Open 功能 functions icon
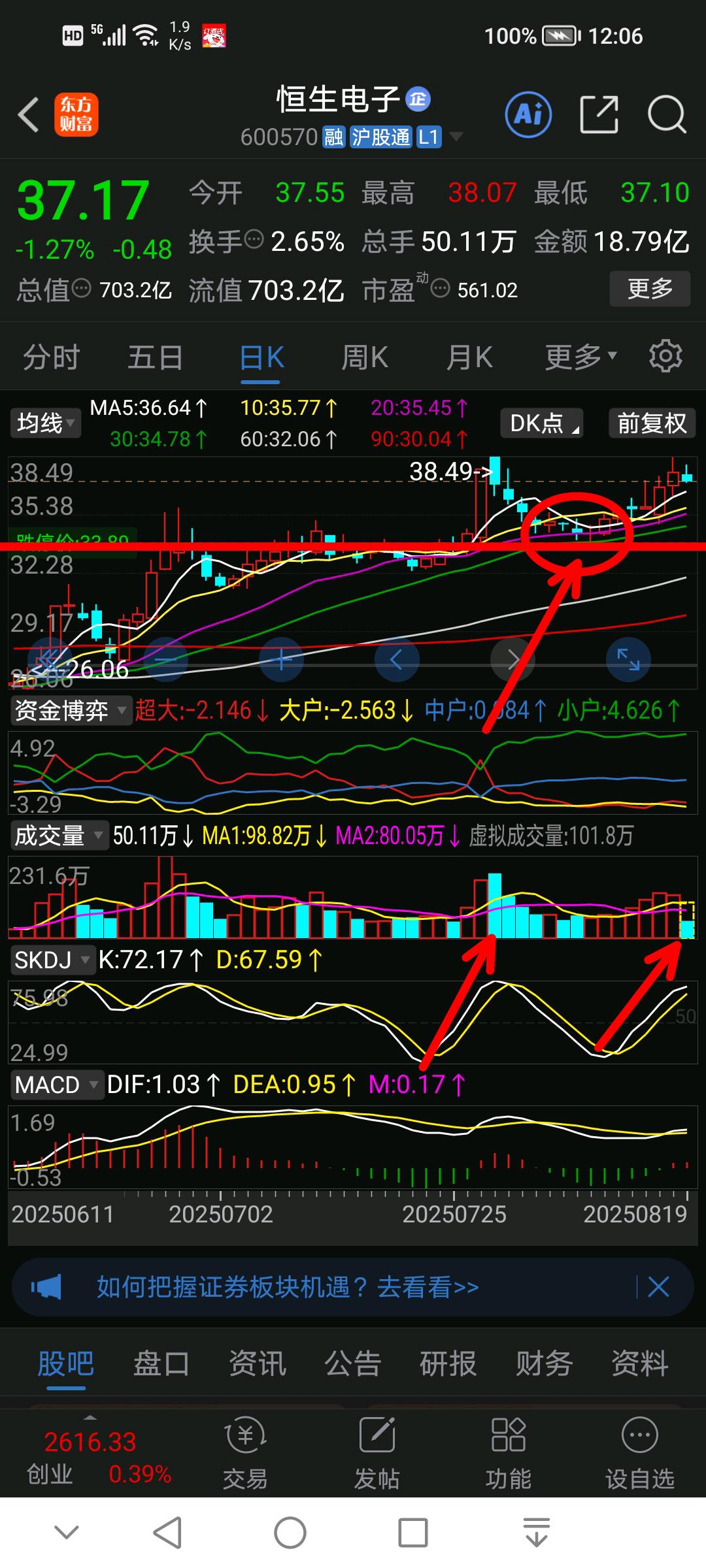706x1568 pixels. 509,1453
